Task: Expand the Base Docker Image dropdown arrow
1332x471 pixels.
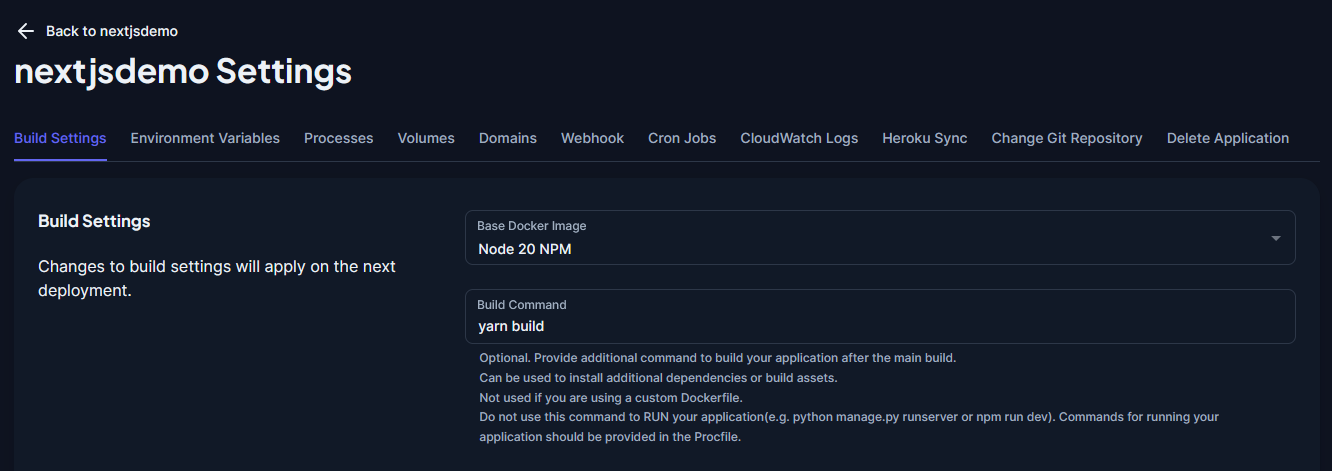Action: coord(1275,238)
